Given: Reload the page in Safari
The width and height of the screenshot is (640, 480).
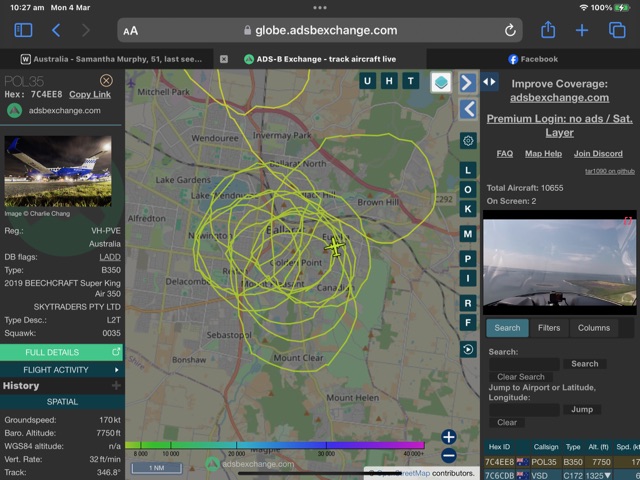Looking at the screenshot, I should pos(510,31).
